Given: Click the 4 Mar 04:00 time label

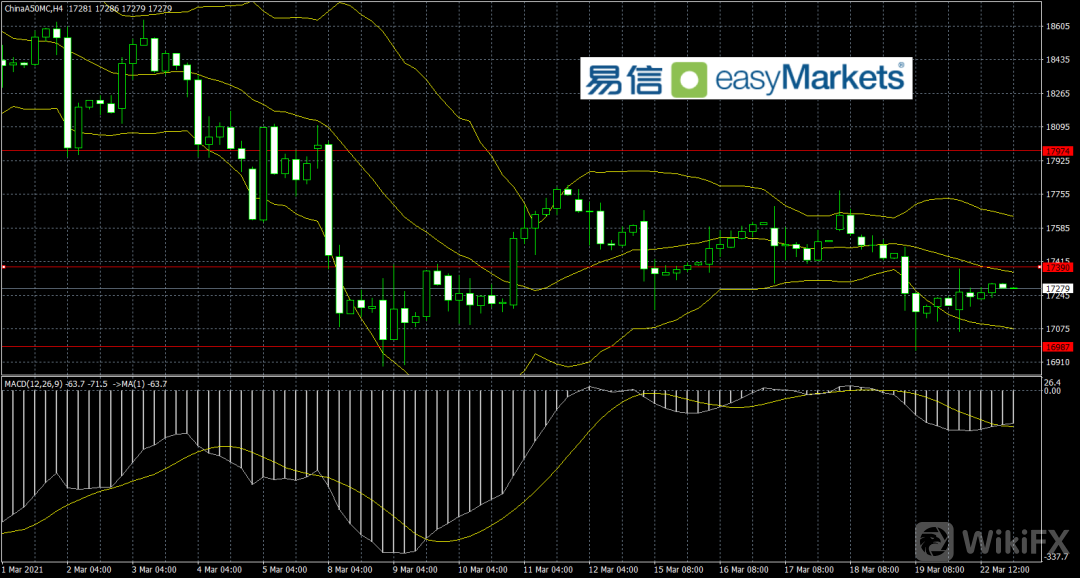Looking at the screenshot, I should [220, 570].
